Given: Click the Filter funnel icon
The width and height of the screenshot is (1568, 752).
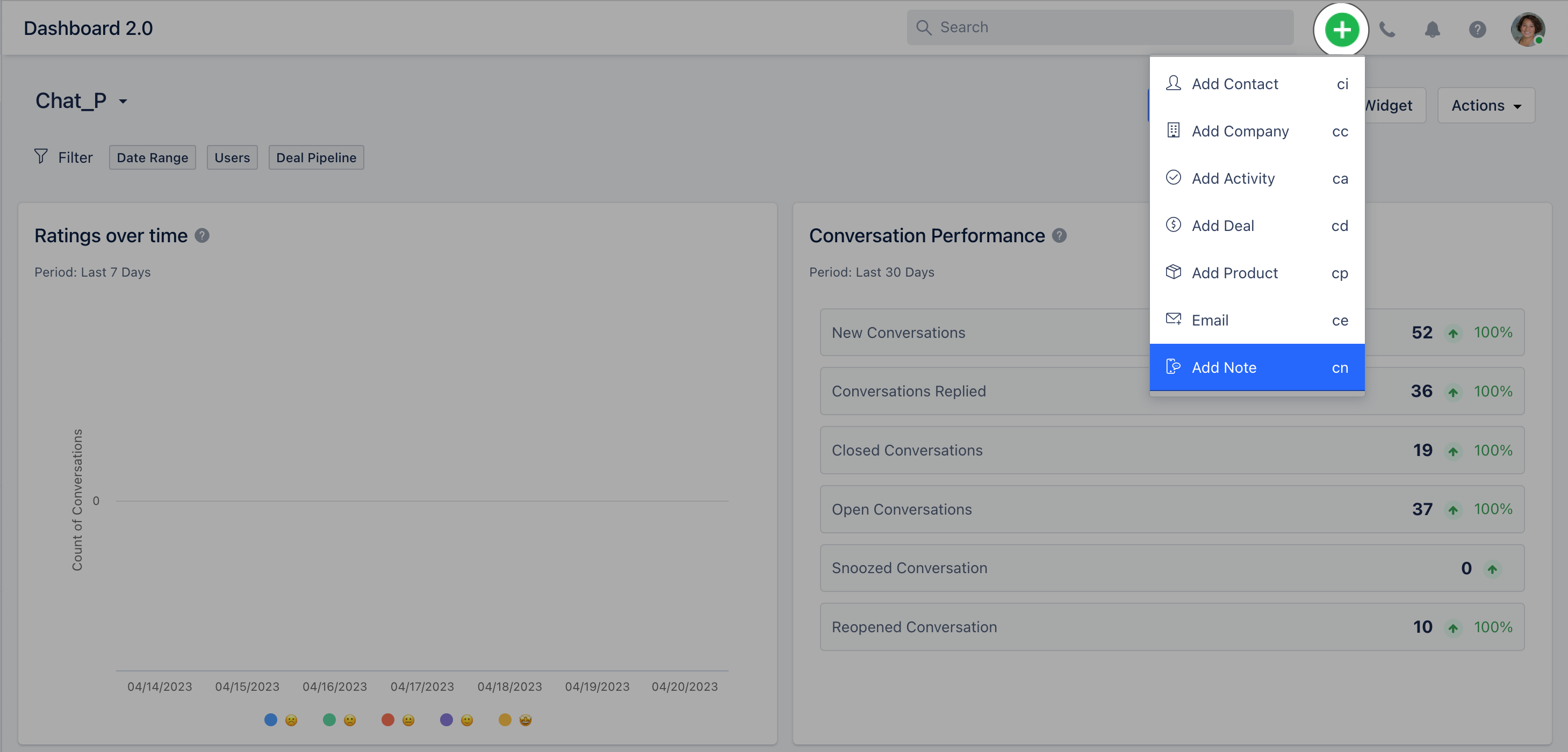Looking at the screenshot, I should [x=41, y=157].
